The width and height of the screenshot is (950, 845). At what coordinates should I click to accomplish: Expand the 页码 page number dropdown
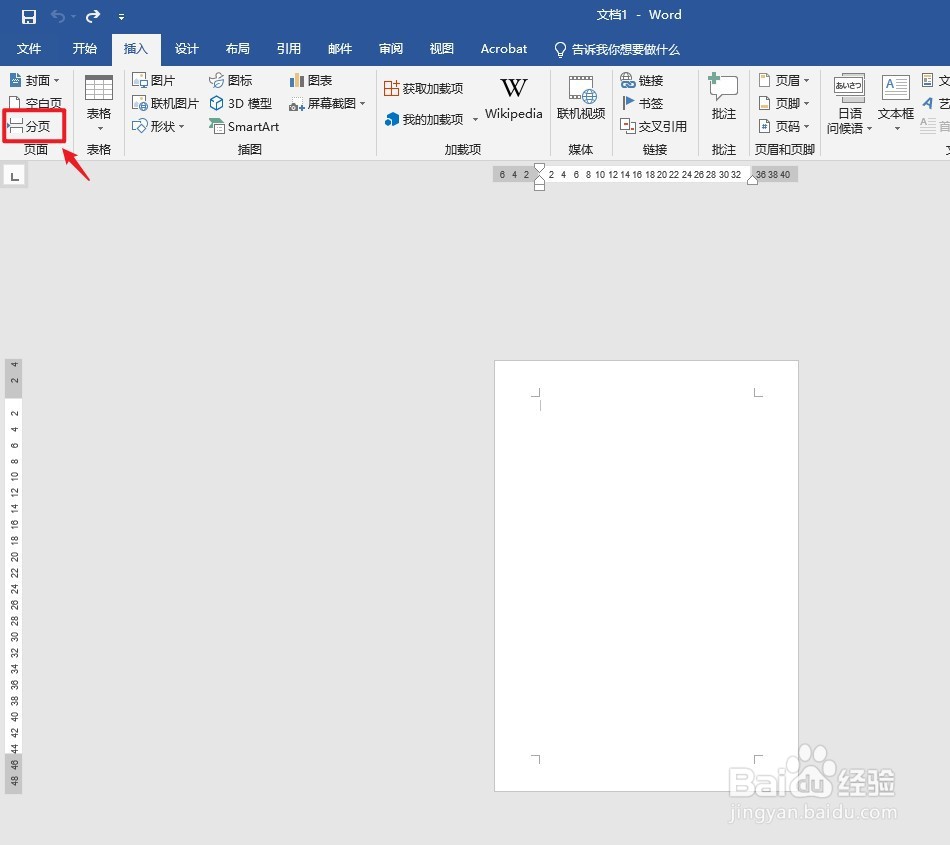[785, 126]
